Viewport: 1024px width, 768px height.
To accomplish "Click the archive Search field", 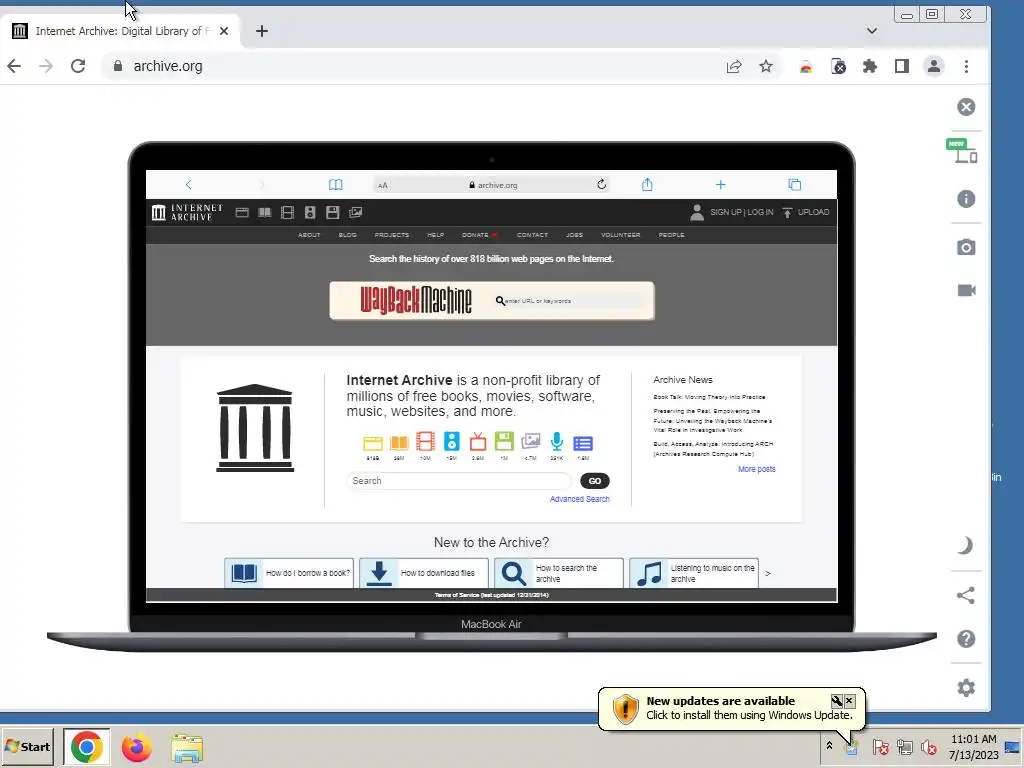I will pos(458,481).
